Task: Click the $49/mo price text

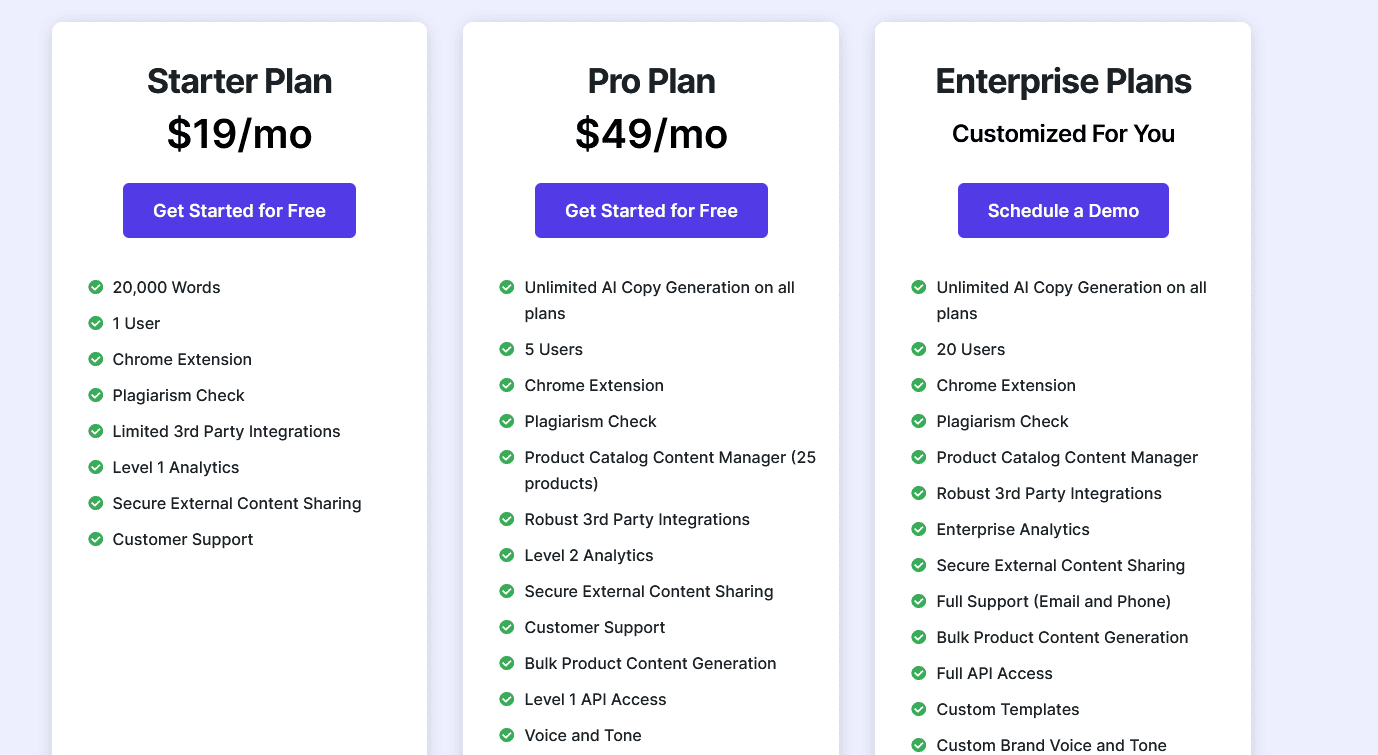Action: (x=651, y=134)
